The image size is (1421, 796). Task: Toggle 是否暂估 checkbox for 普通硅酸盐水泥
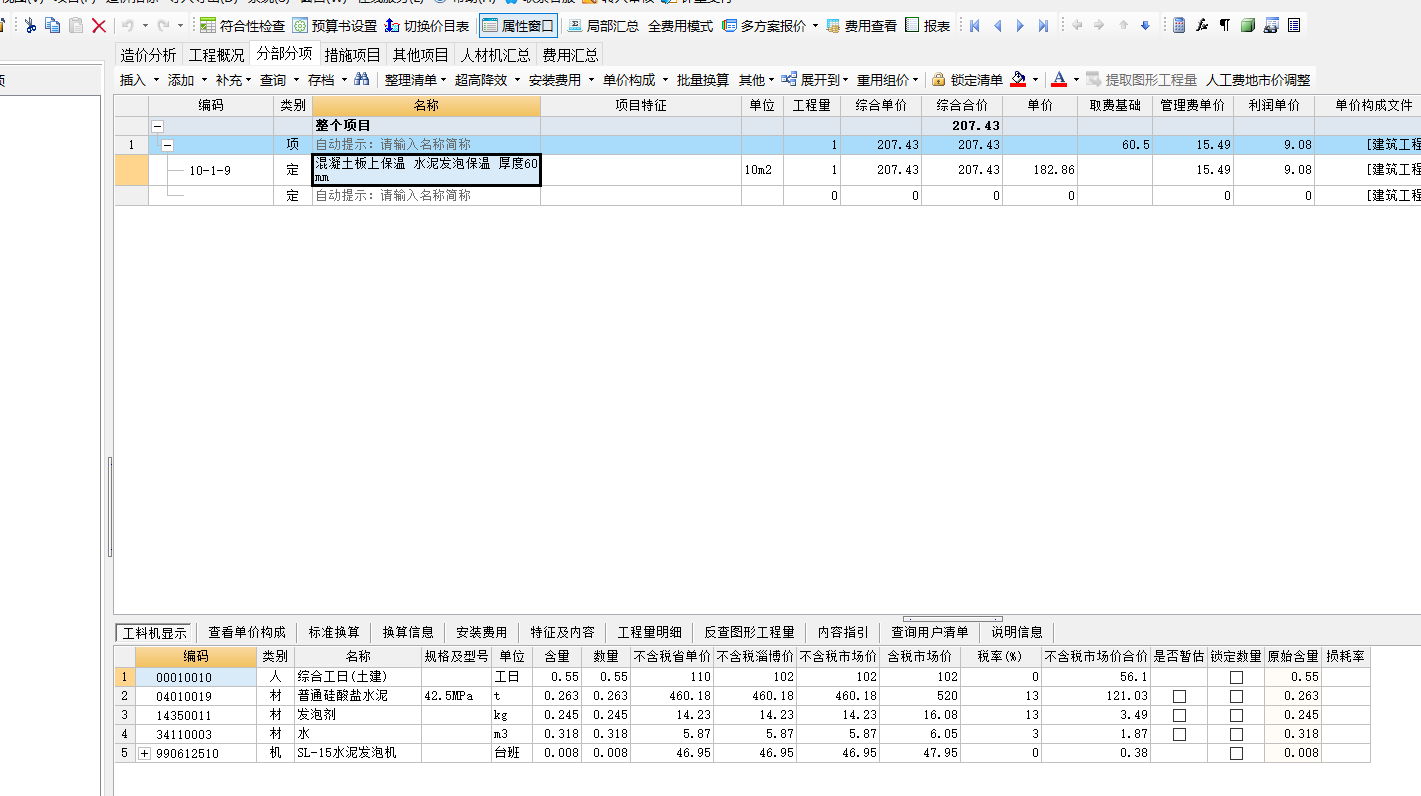click(x=1179, y=696)
